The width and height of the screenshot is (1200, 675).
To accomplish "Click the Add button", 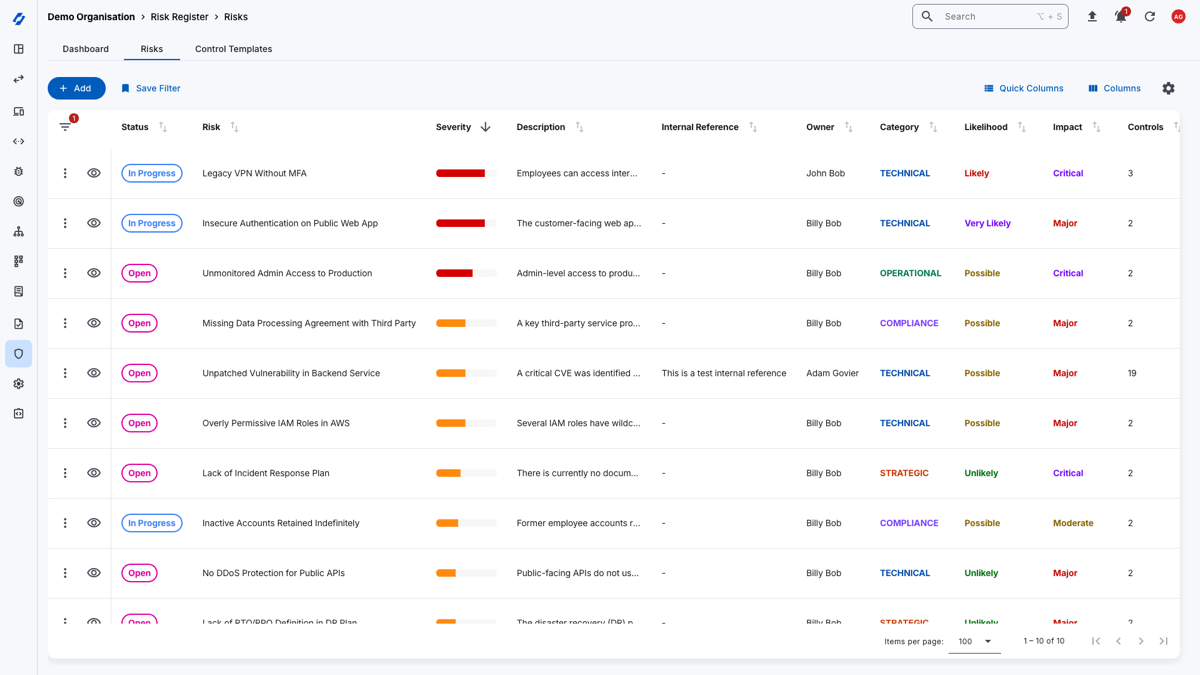I will coord(76,88).
